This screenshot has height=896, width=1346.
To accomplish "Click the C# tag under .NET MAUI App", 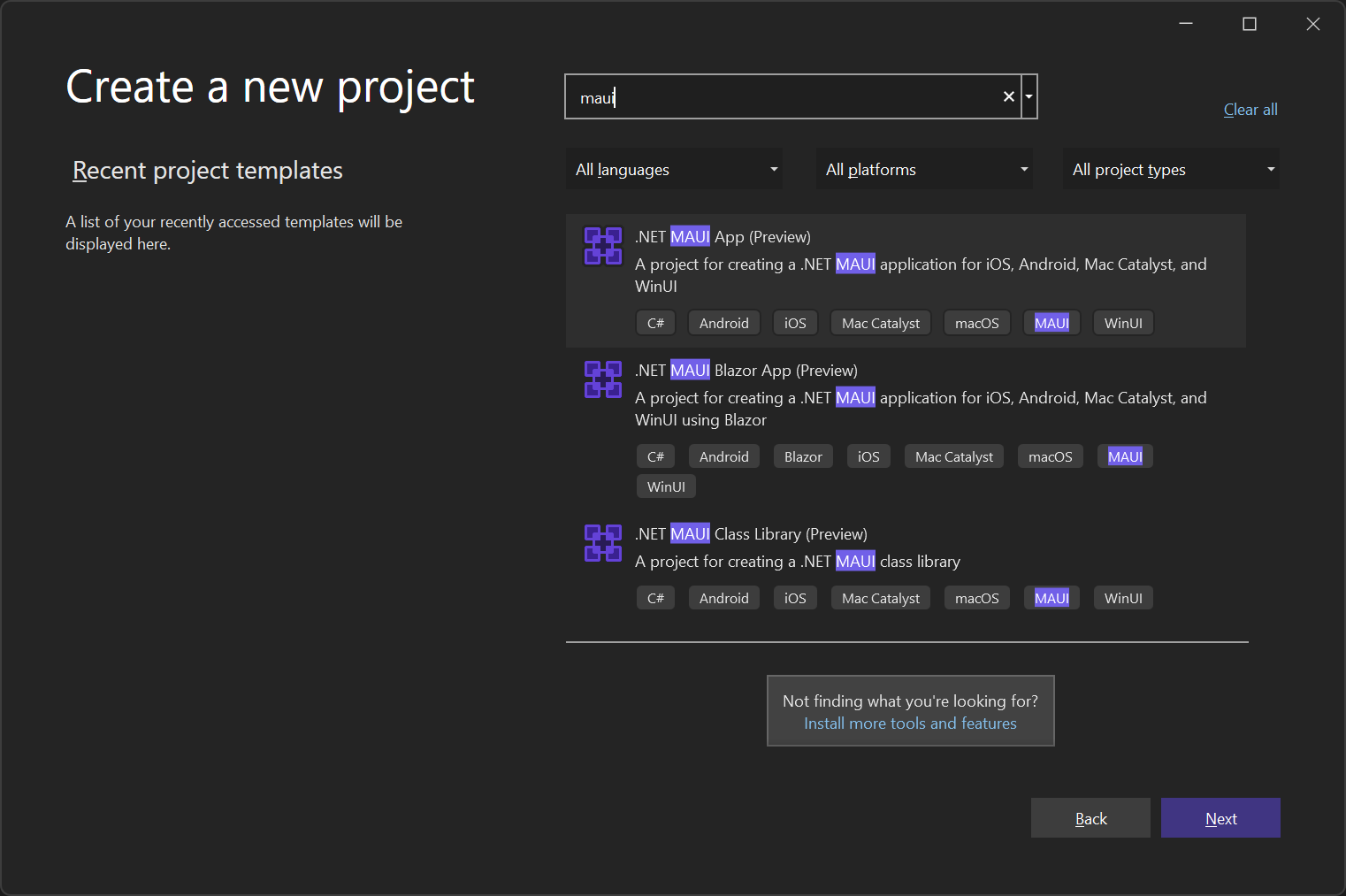I will click(x=655, y=322).
